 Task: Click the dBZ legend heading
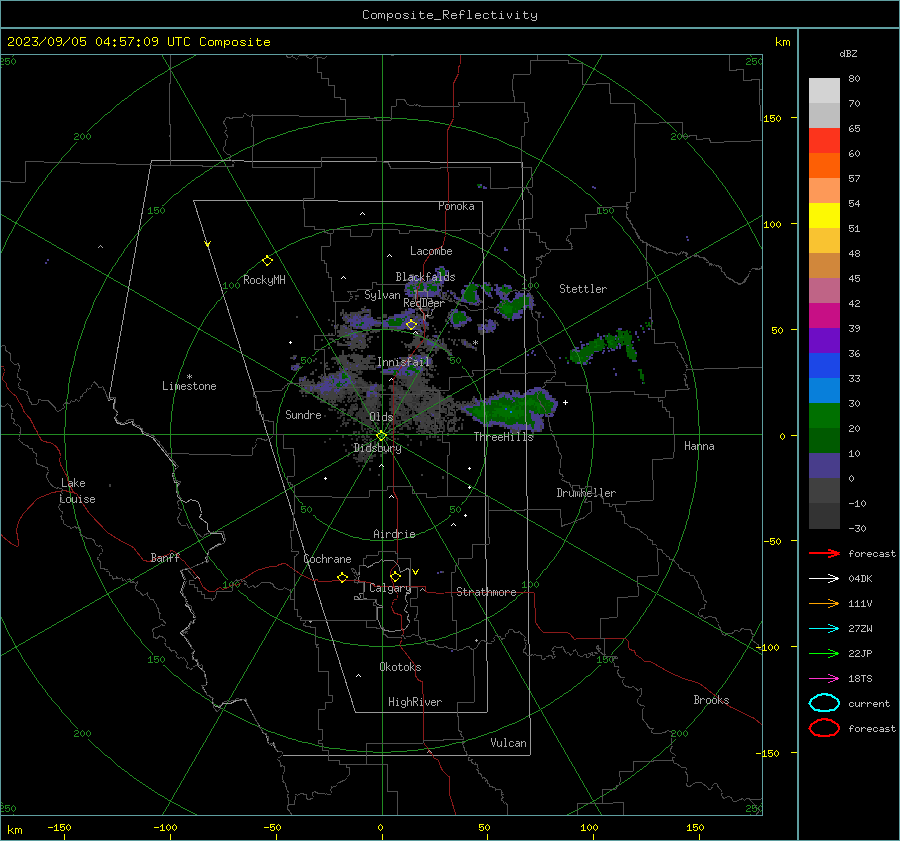tap(848, 54)
